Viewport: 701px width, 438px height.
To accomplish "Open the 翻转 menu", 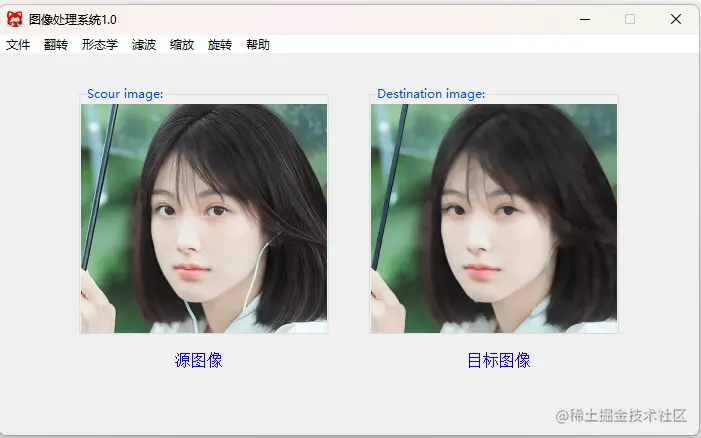I will tap(56, 45).
